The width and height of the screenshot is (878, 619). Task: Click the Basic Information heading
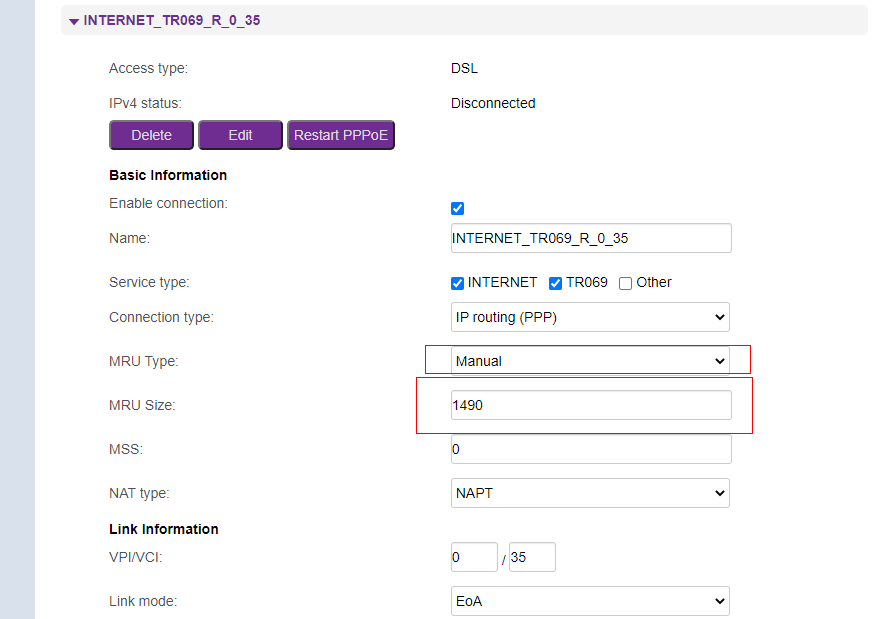tap(168, 175)
